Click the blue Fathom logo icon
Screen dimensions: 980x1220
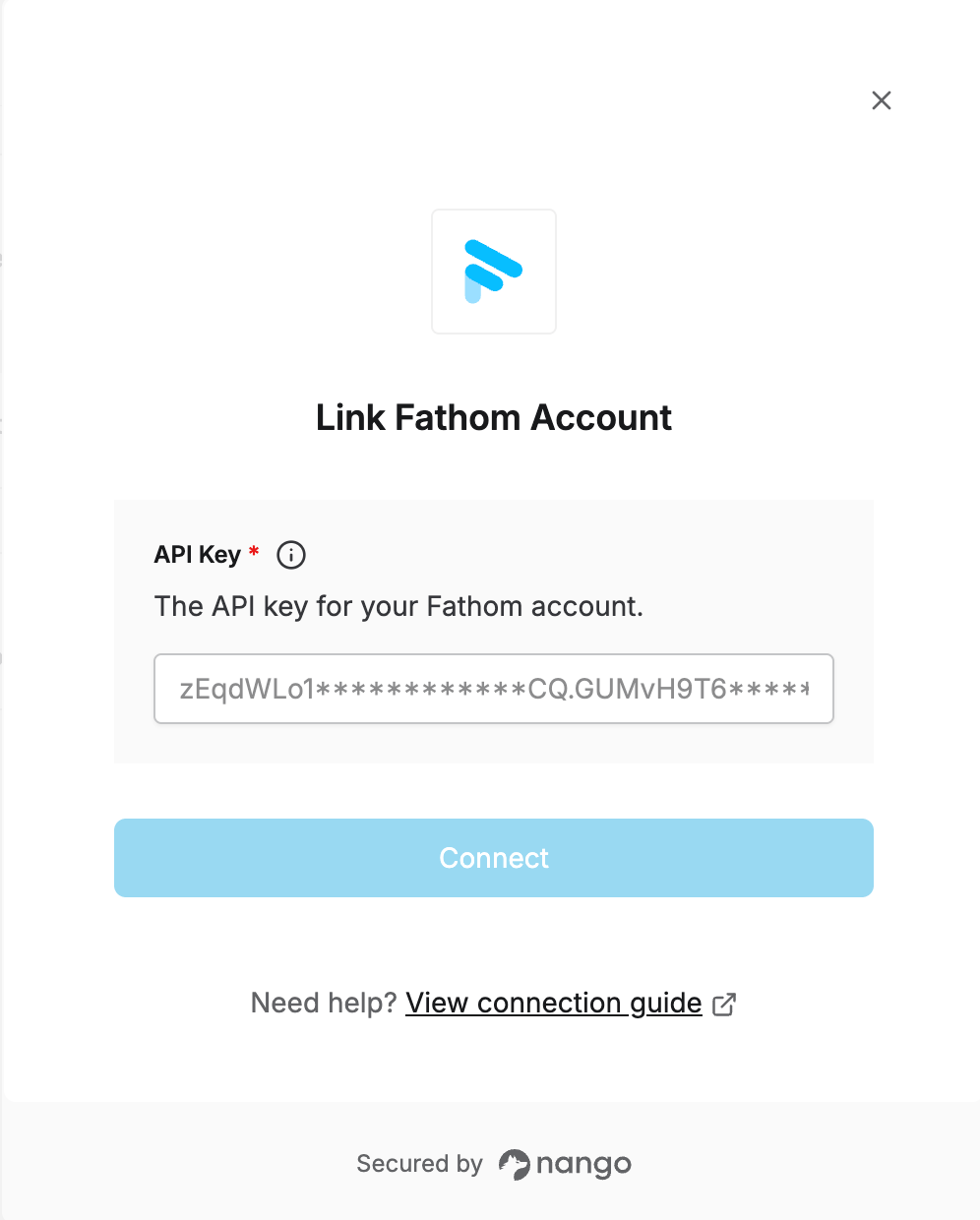click(x=493, y=272)
